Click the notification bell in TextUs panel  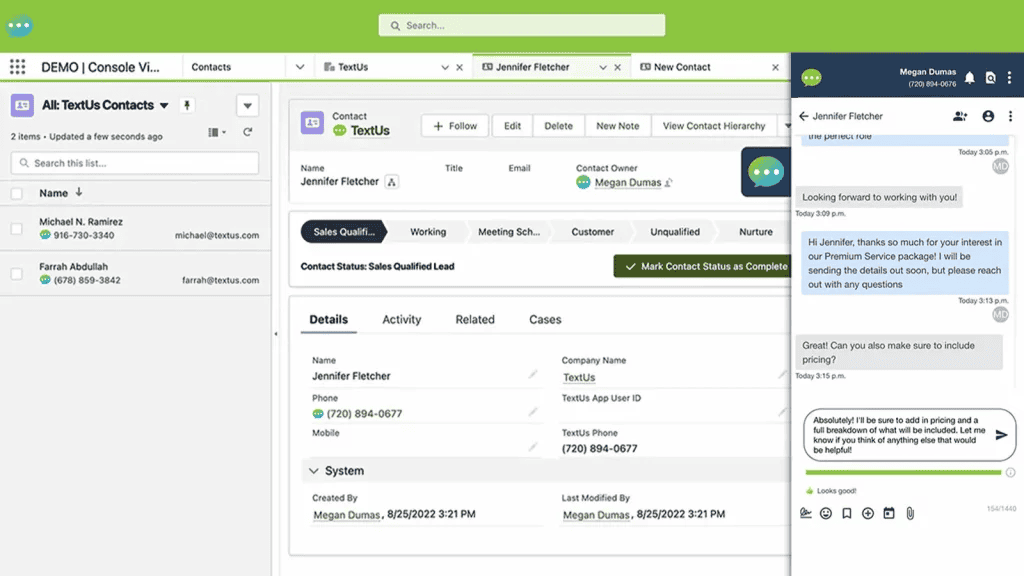[970, 78]
